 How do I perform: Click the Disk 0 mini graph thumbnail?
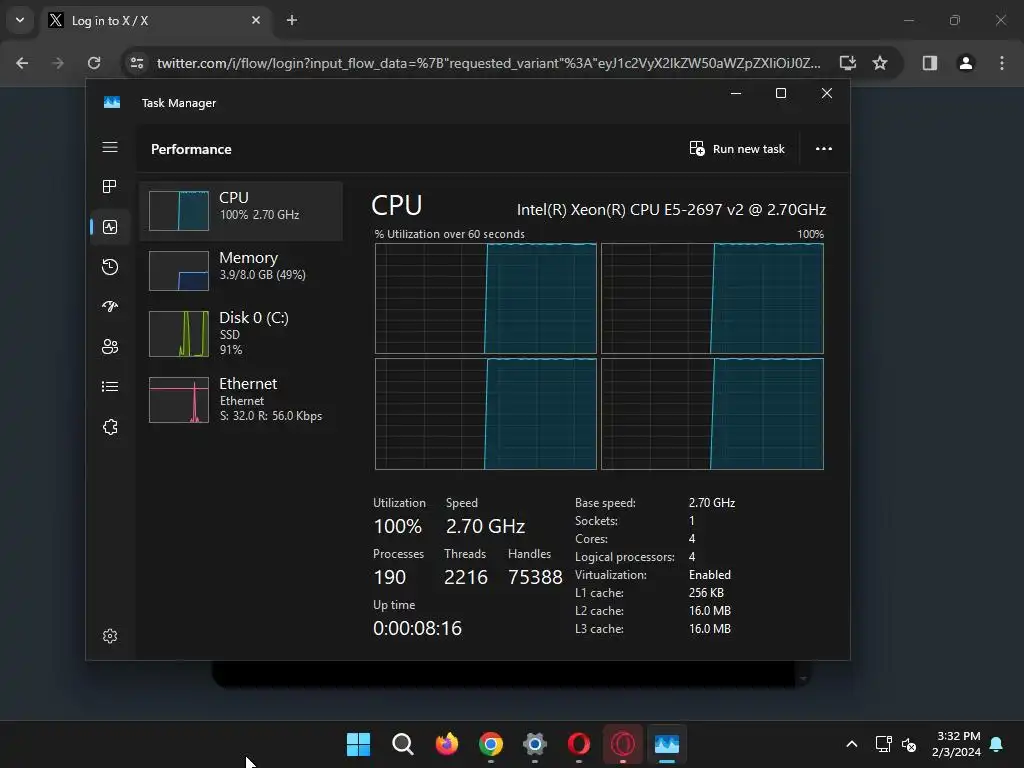tap(179, 334)
